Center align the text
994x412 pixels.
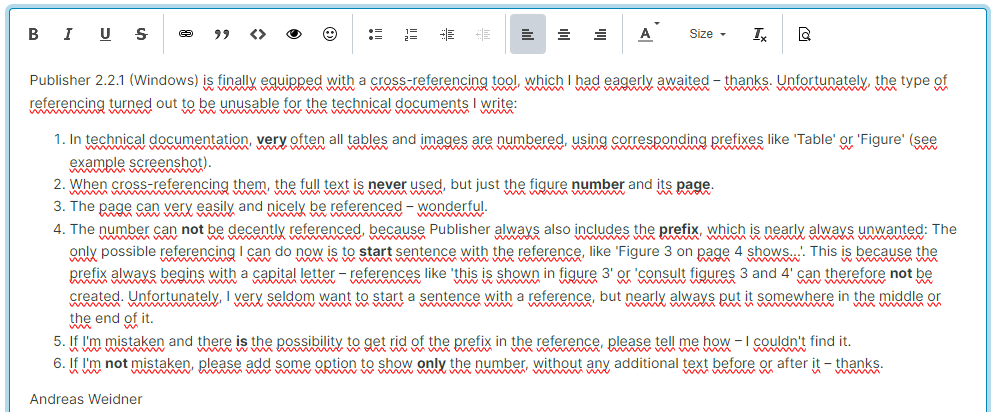(x=564, y=34)
